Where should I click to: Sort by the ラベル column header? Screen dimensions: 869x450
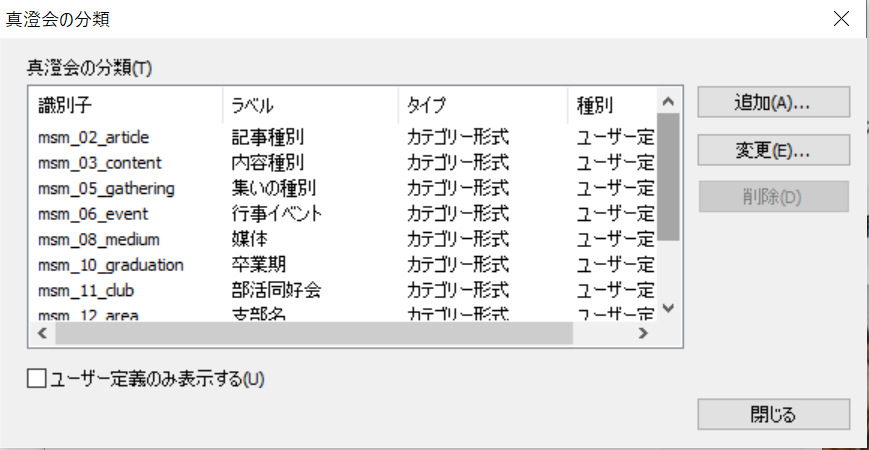point(310,105)
